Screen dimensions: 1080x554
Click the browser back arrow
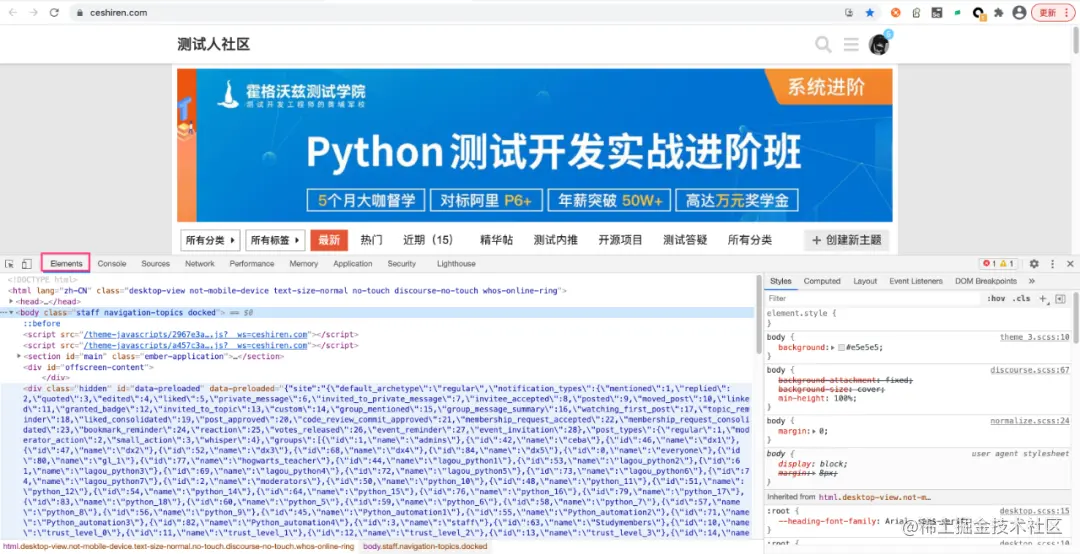tap(12, 12)
